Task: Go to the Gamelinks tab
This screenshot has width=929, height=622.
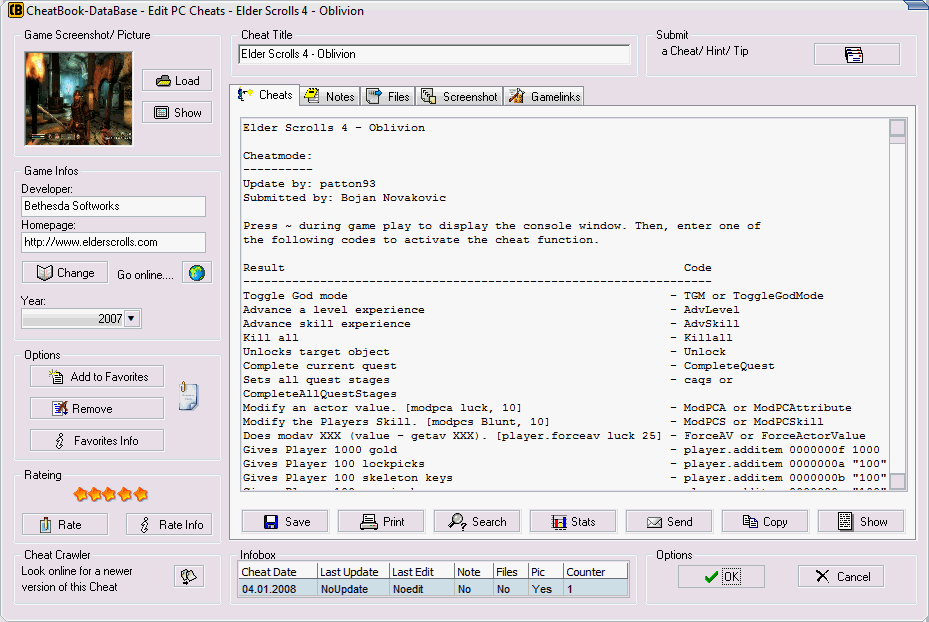Action: tap(544, 96)
